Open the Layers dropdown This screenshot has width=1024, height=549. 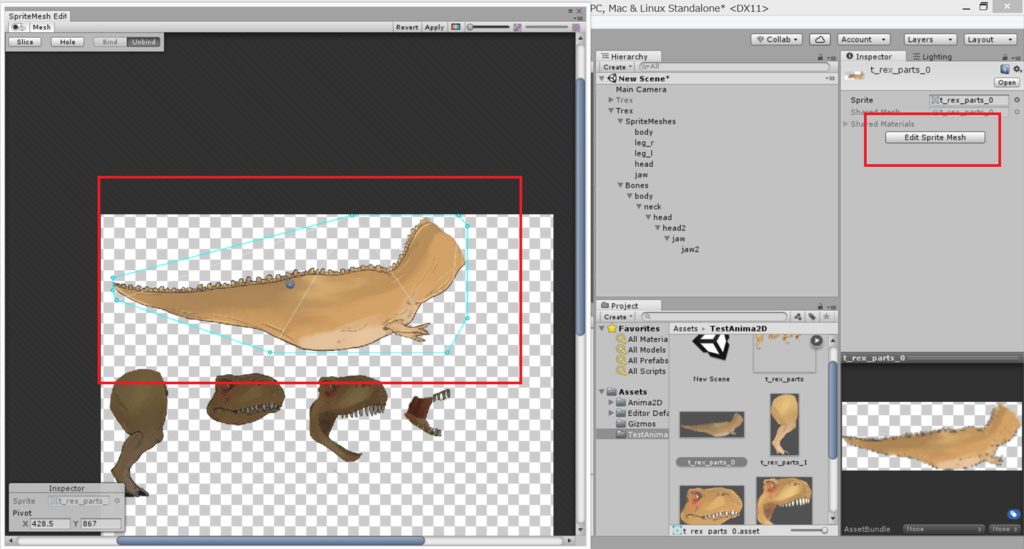931,39
